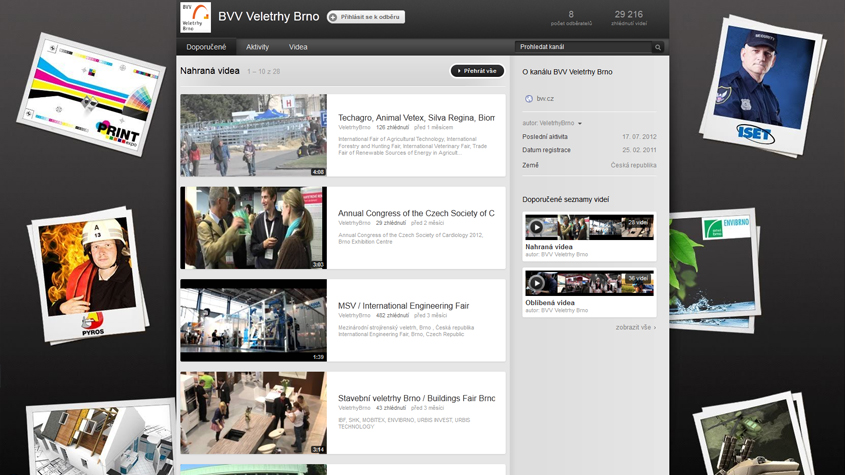
Task: Click the 17. 07. 2012 last activity date
Action: pyautogui.click(x=639, y=137)
